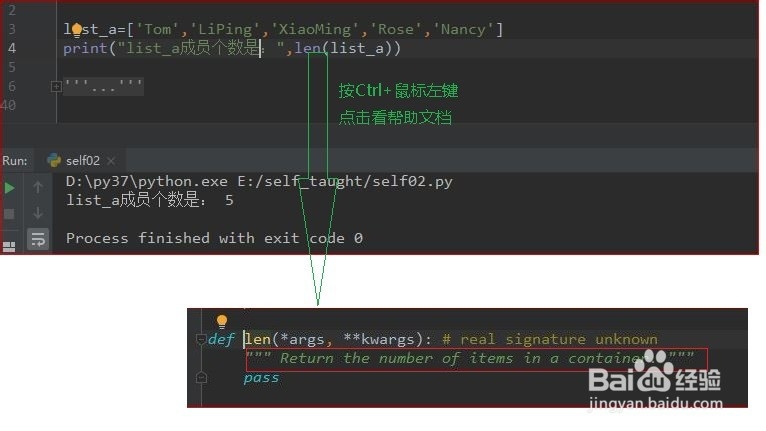The width and height of the screenshot is (766, 431).
Task: Click the Run: panel label
Action: [x=15, y=161]
